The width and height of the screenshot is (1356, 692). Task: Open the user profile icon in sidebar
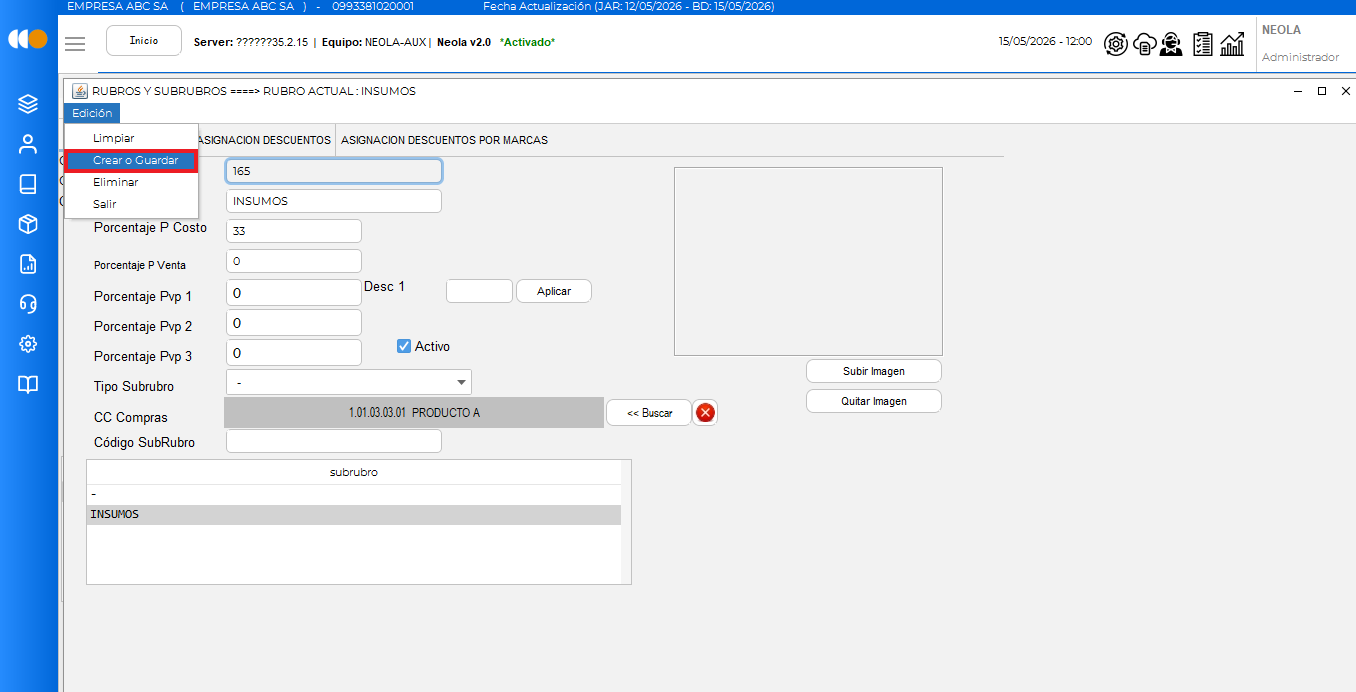(x=28, y=144)
